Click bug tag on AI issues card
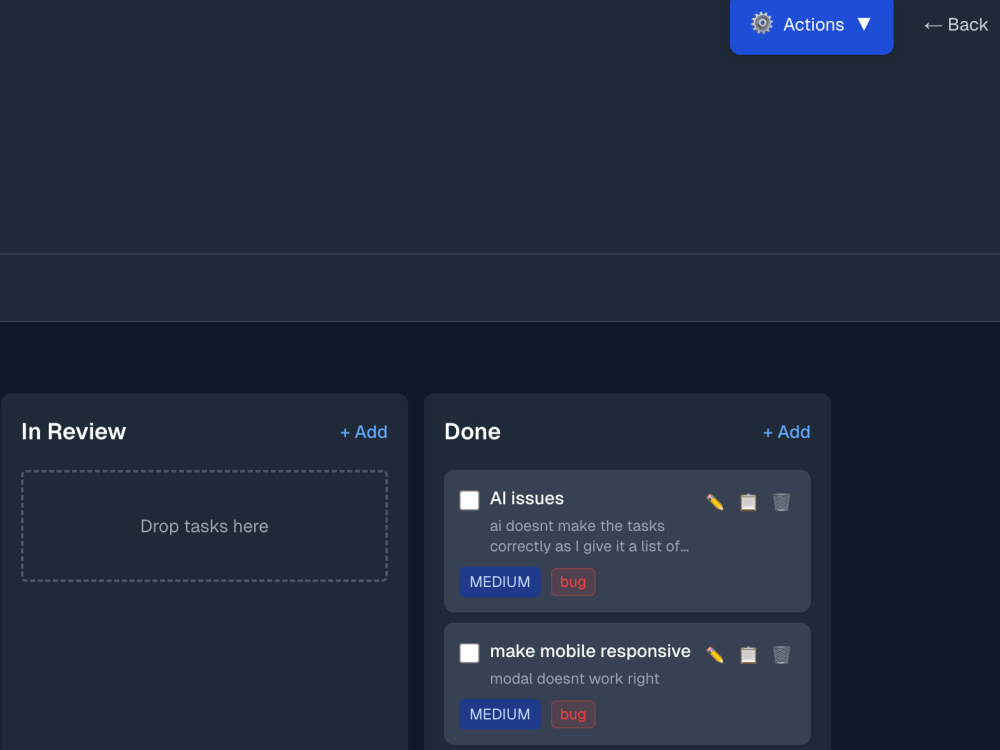 573,582
